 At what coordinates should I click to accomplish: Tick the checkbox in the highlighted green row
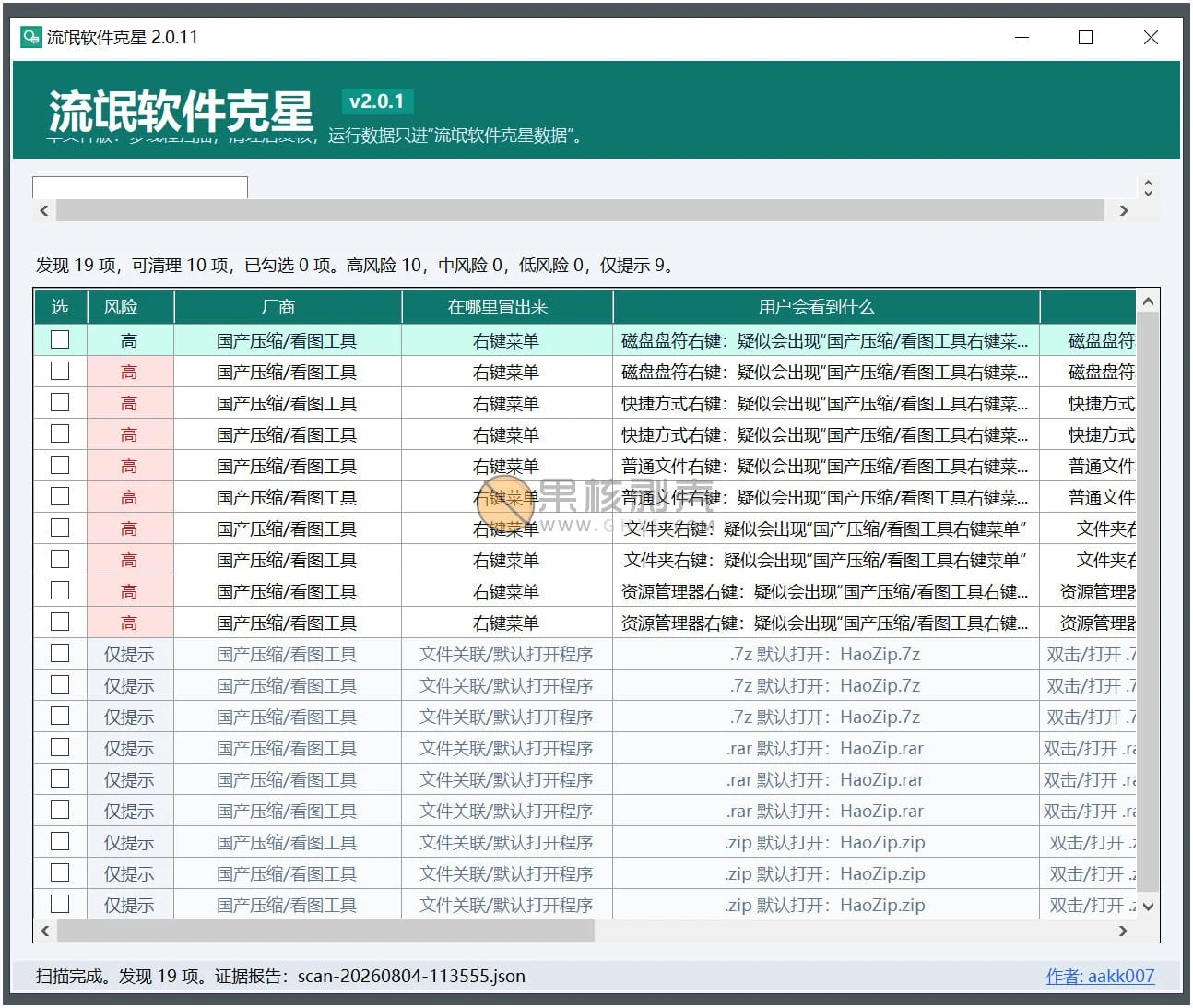coord(60,339)
